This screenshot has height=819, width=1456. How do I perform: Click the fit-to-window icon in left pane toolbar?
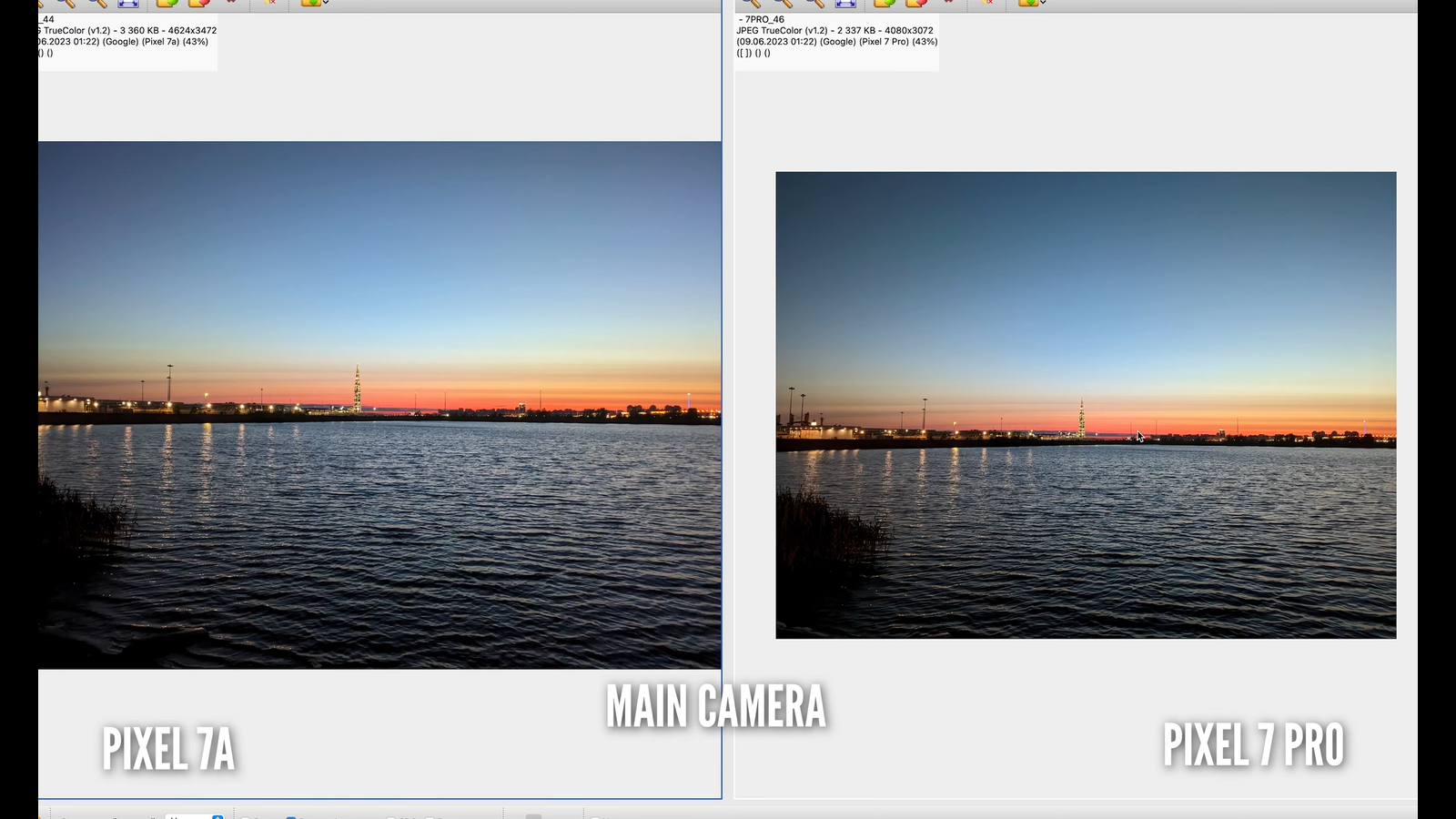click(x=128, y=3)
